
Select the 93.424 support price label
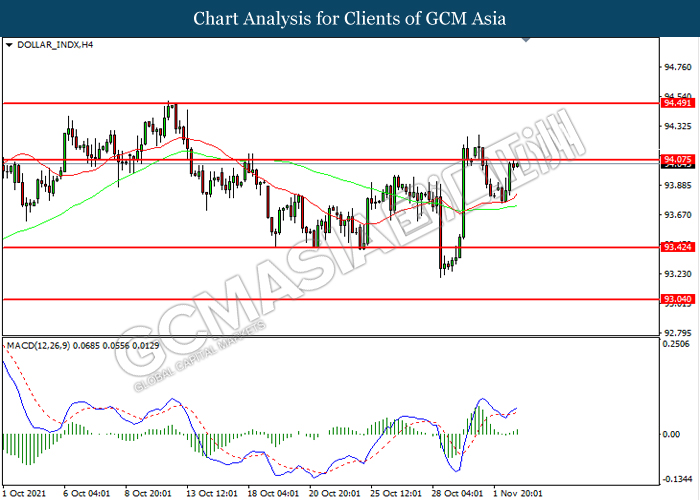(x=678, y=247)
